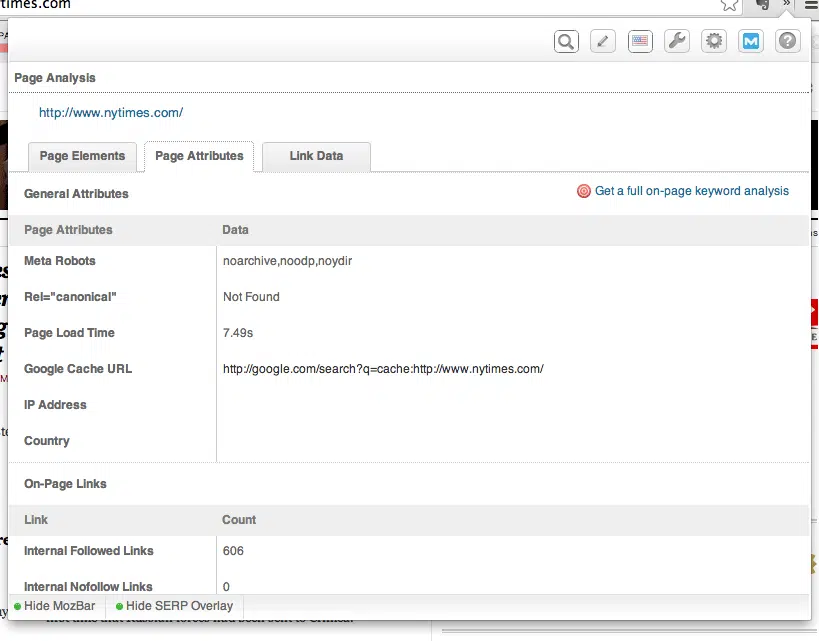Click the blue Moz logo icon
The height and width of the screenshot is (641, 819).
coord(751,41)
